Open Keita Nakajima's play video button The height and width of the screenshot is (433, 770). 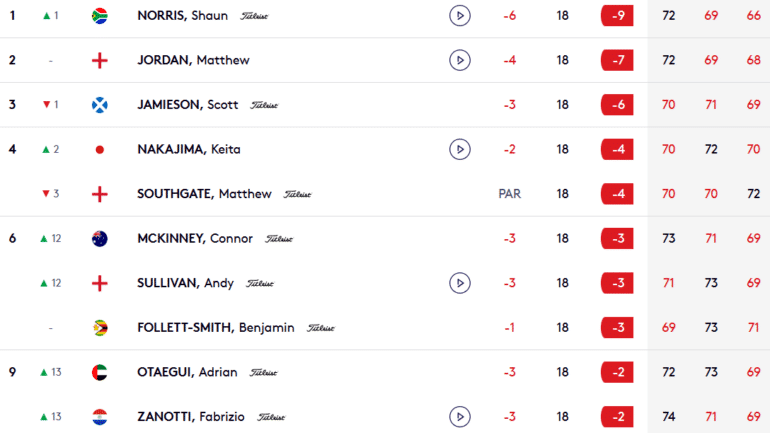point(460,149)
